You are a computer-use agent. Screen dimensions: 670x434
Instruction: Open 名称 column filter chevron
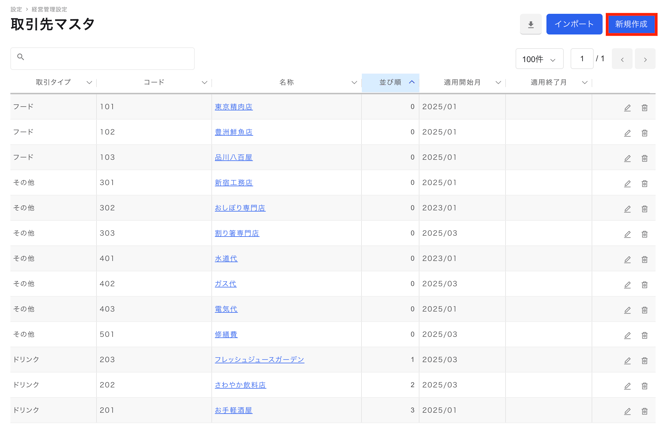(354, 82)
